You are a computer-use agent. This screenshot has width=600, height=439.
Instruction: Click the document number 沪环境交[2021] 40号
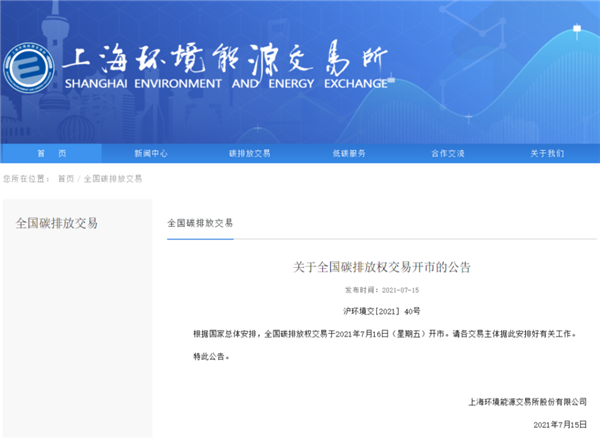point(382,311)
